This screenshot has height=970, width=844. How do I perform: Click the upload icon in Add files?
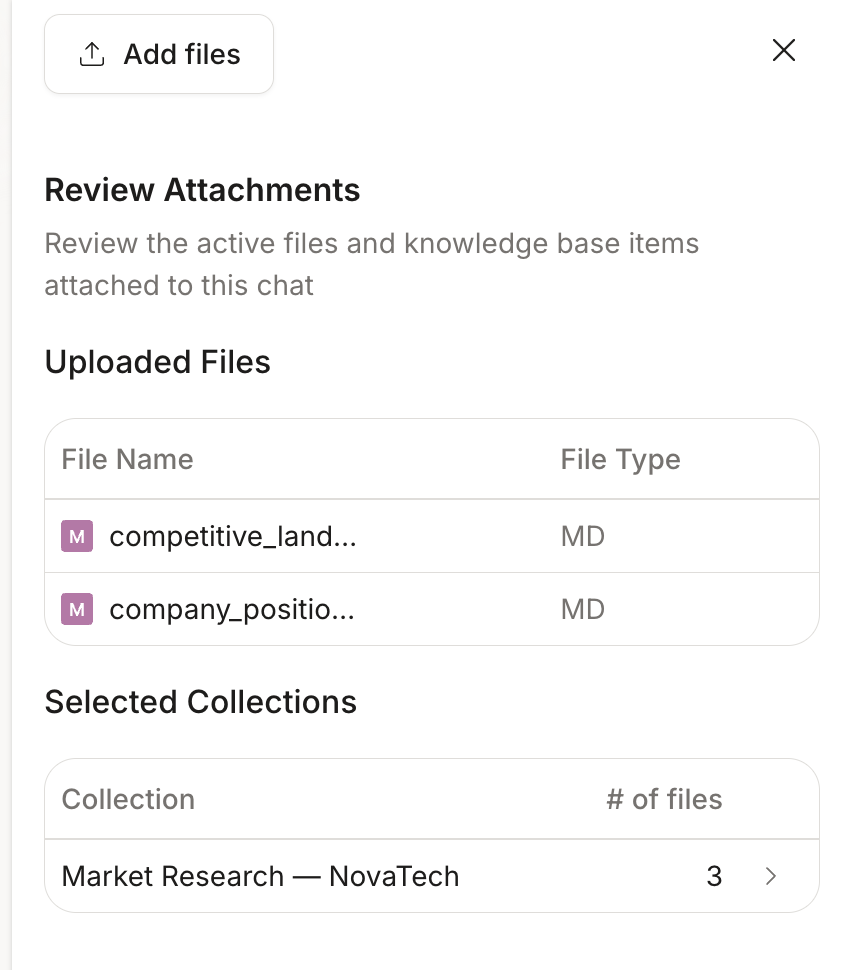click(92, 54)
